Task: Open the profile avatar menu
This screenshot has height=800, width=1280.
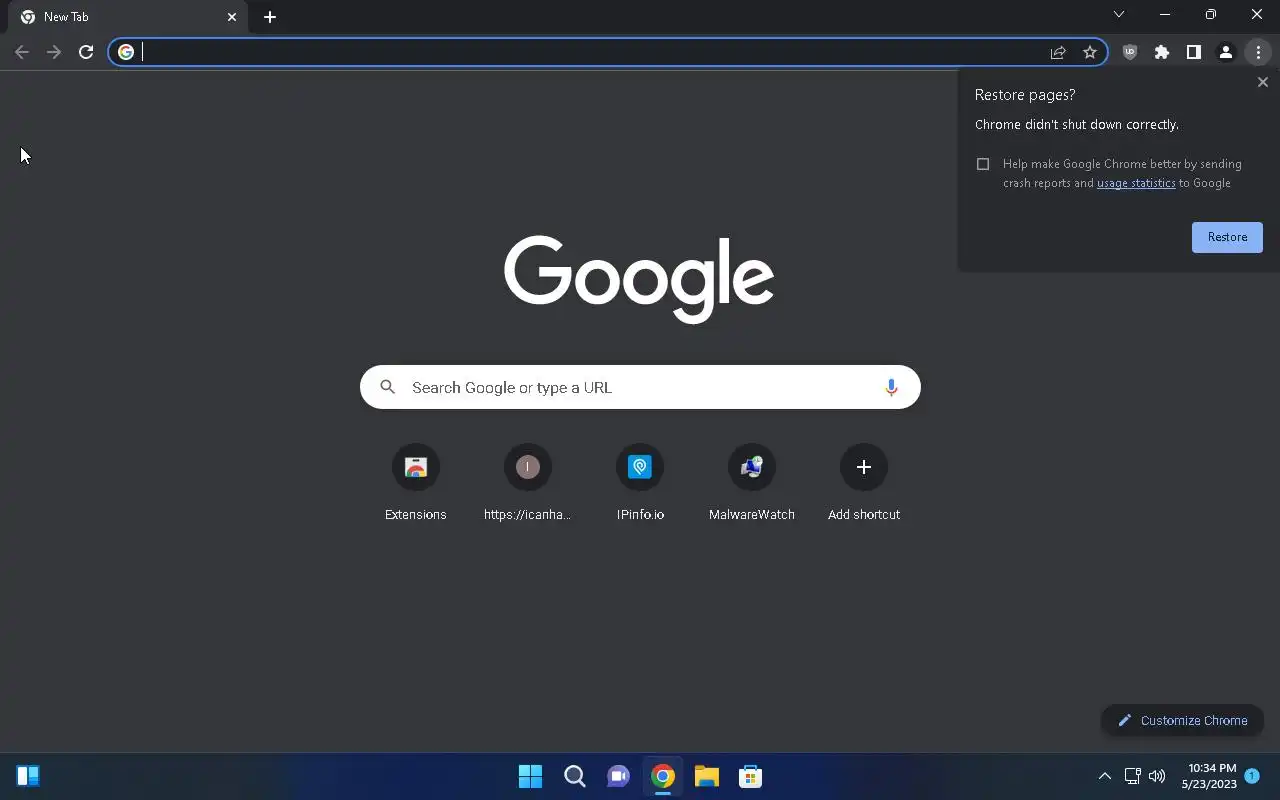Action: (1226, 52)
